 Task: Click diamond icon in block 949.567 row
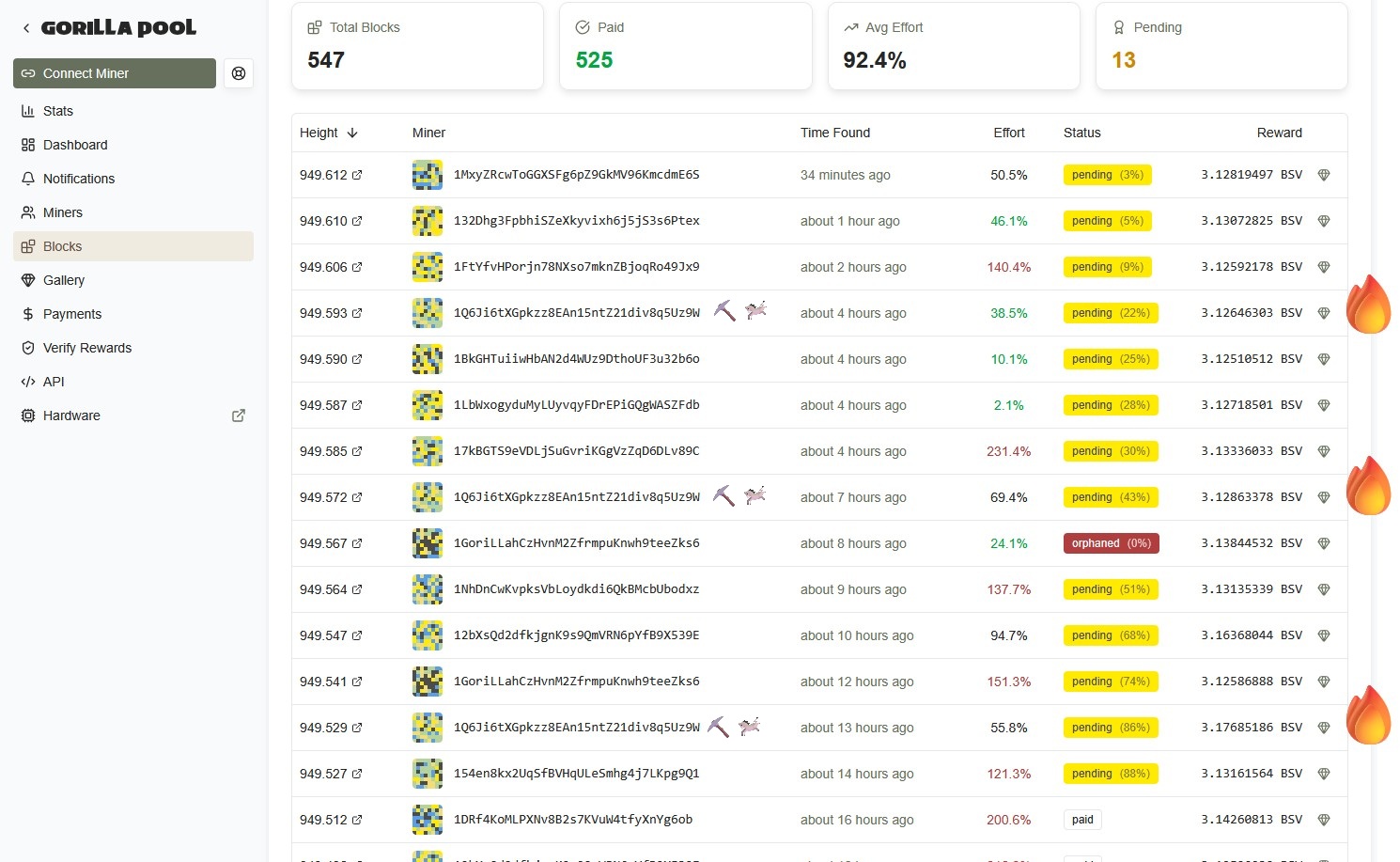pyautogui.click(x=1324, y=543)
